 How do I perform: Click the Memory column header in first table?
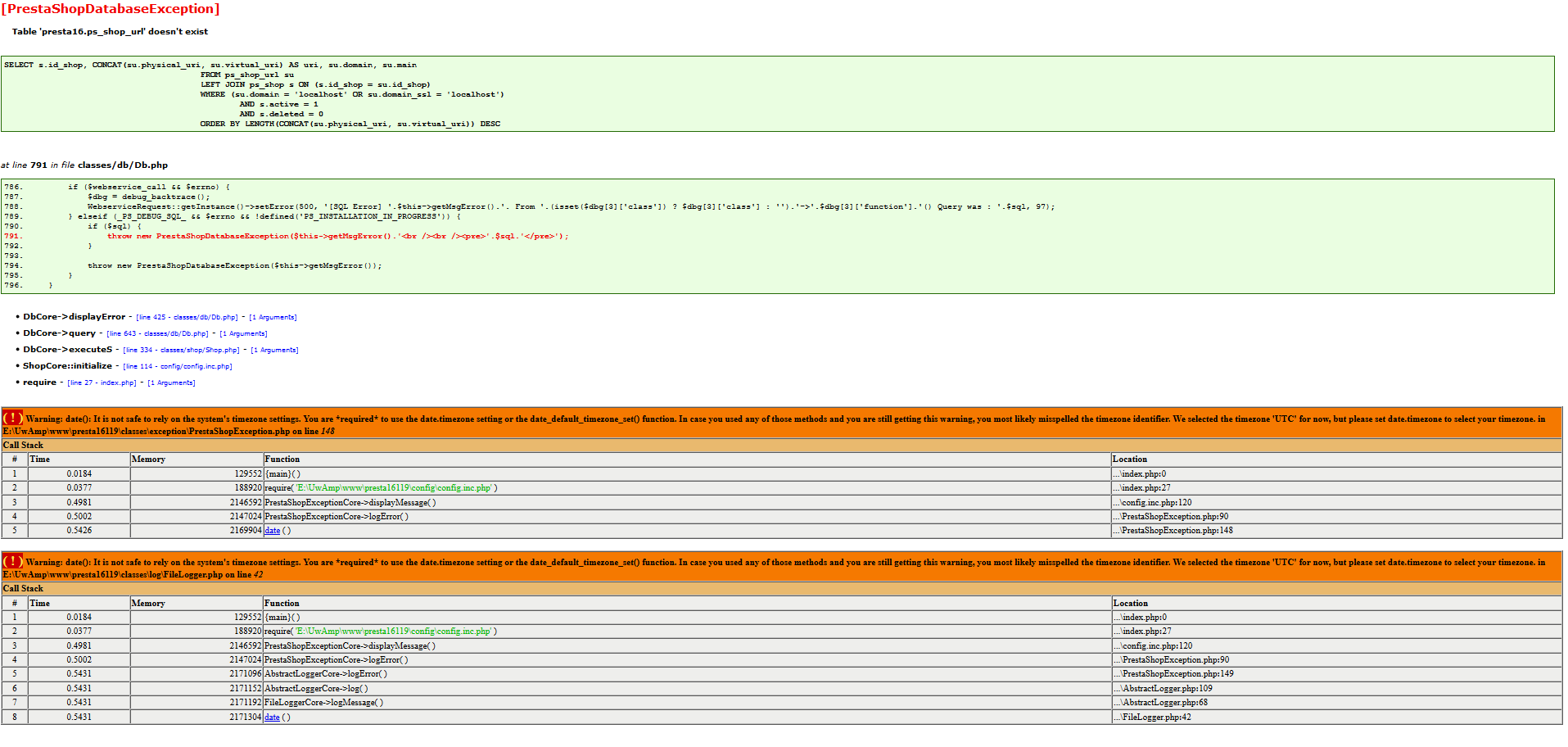[x=197, y=460]
